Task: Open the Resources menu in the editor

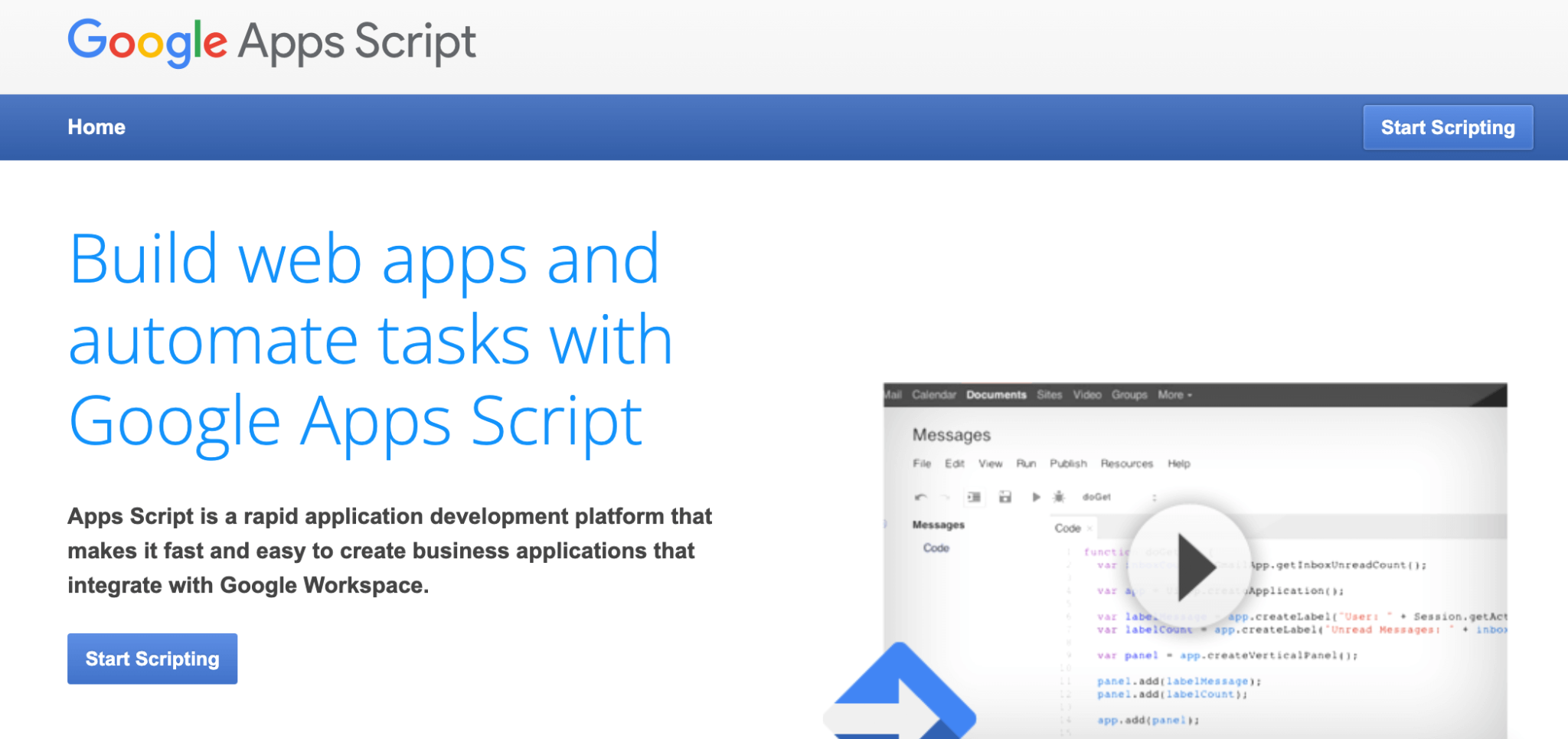Action: pyautogui.click(x=1126, y=464)
